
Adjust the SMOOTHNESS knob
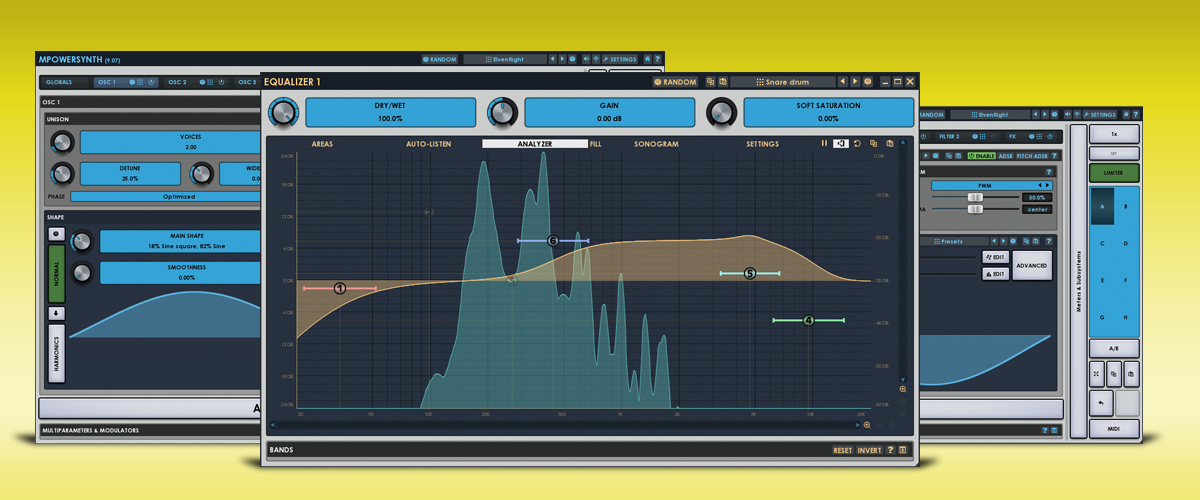coord(82,272)
